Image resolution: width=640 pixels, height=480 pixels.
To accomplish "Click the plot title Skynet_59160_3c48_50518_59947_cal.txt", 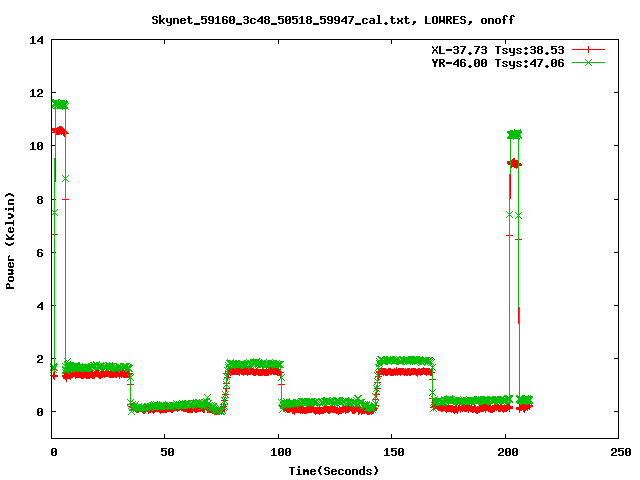I will click(333, 20).
